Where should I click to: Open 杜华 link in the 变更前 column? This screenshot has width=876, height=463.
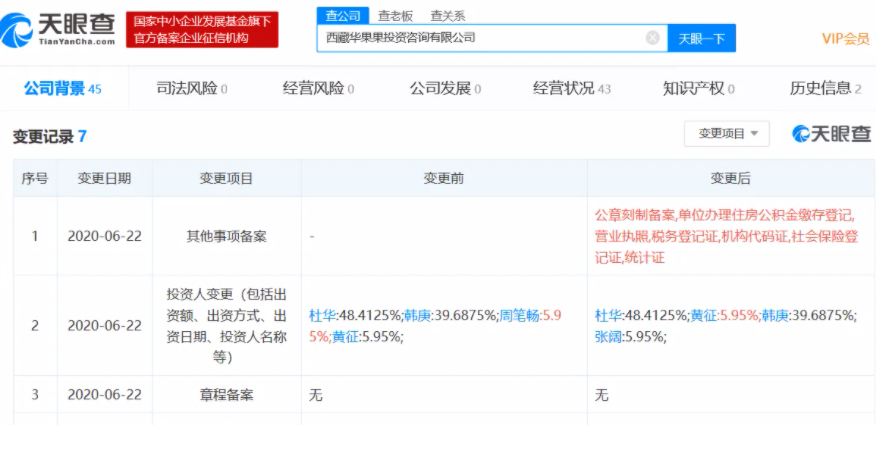click(322, 316)
